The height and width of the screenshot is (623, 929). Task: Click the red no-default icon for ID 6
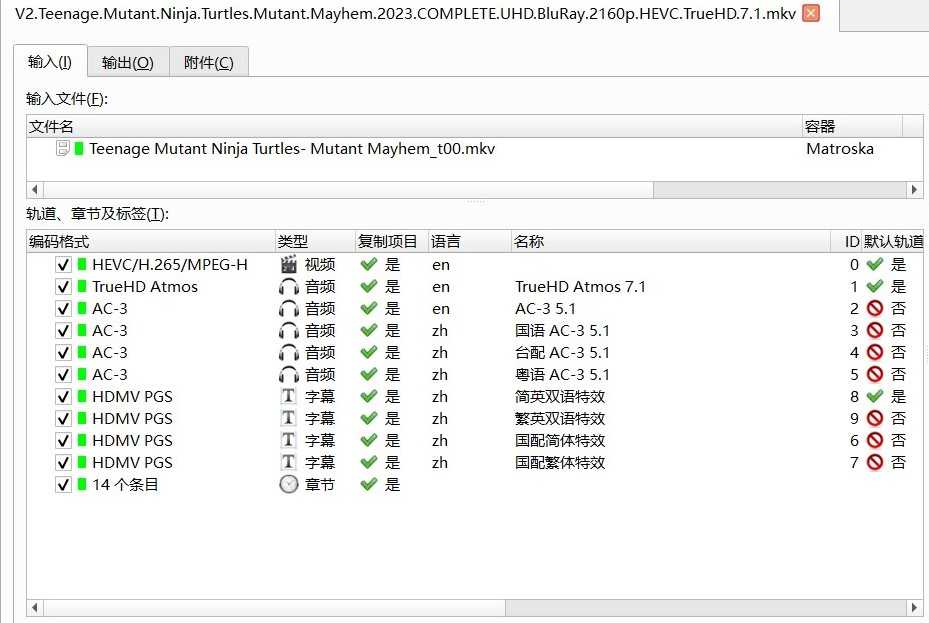point(874,441)
